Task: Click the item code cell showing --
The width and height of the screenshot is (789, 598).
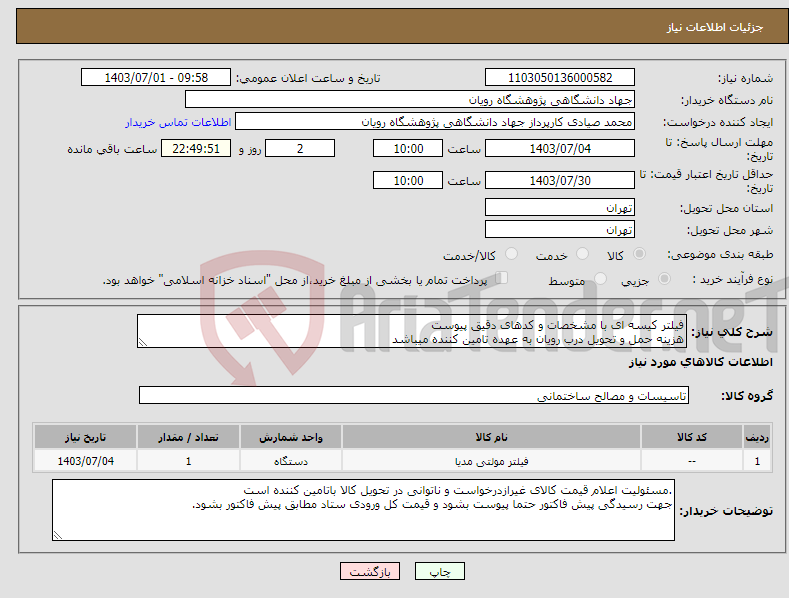Action: (x=692, y=461)
